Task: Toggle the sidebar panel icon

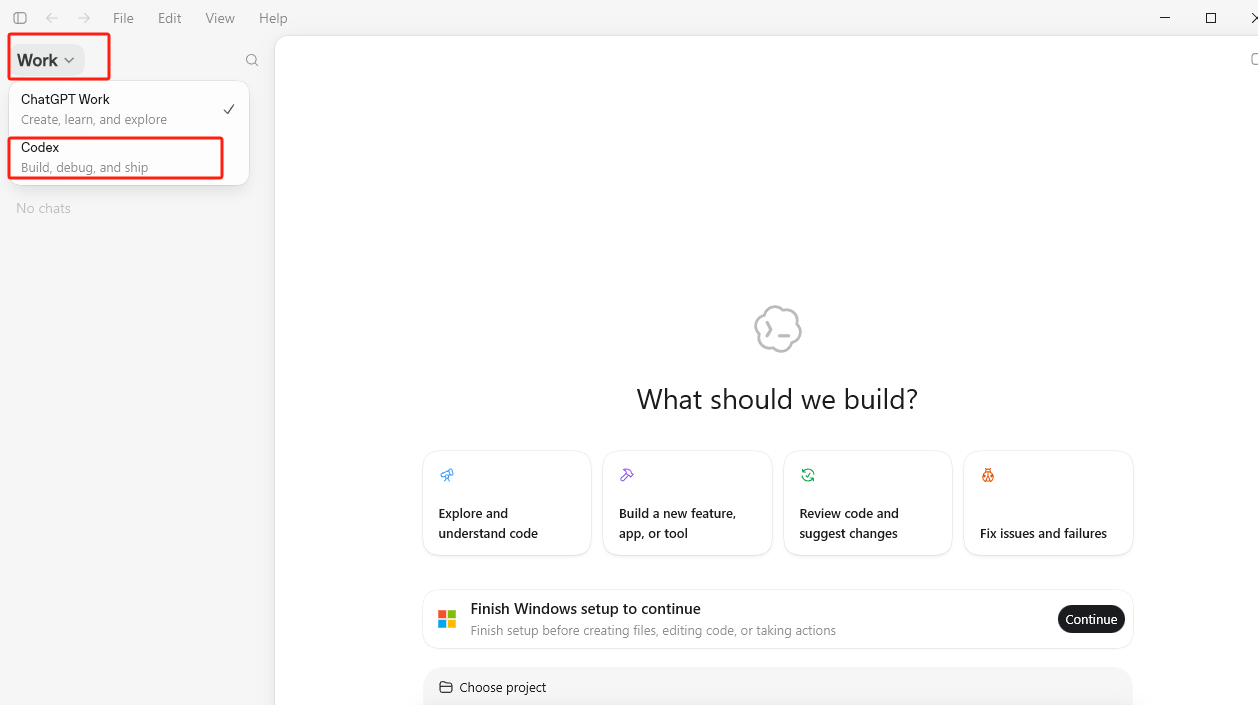Action: click(x=20, y=18)
